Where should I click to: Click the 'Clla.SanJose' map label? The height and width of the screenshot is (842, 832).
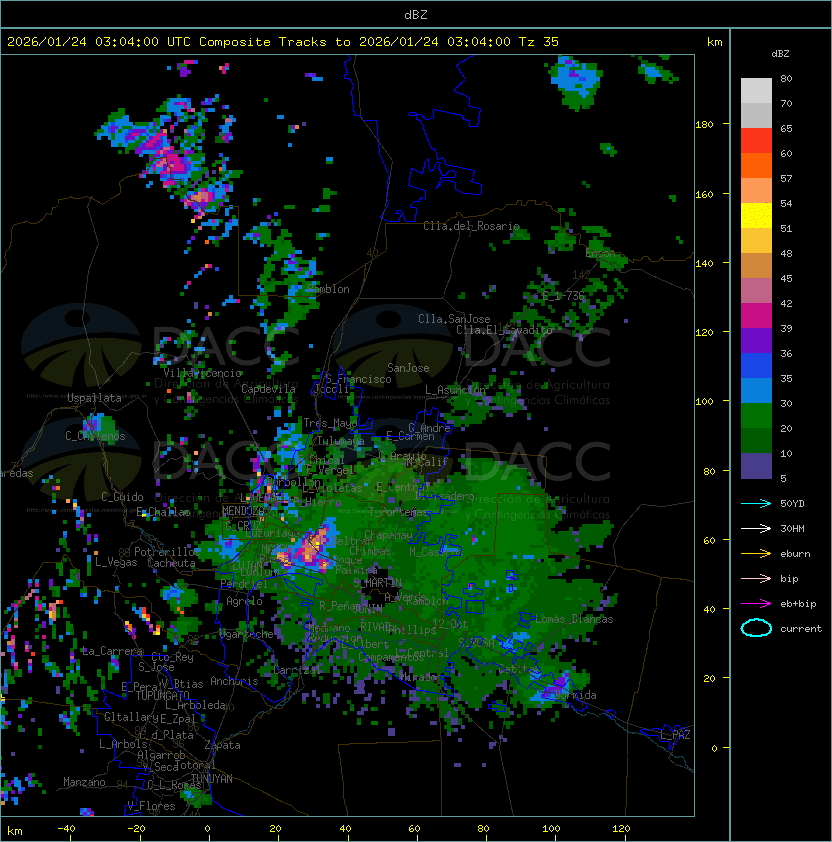[454, 319]
